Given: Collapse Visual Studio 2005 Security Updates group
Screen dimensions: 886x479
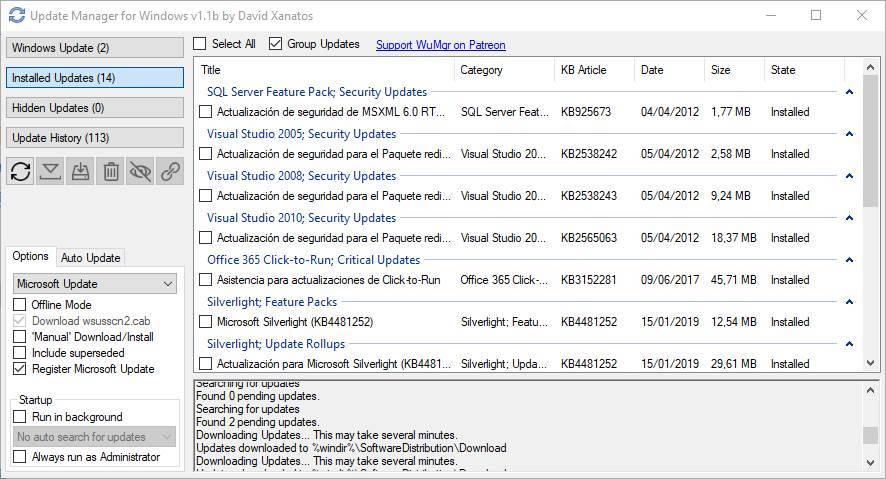Looking at the screenshot, I should pyautogui.click(x=849, y=134).
